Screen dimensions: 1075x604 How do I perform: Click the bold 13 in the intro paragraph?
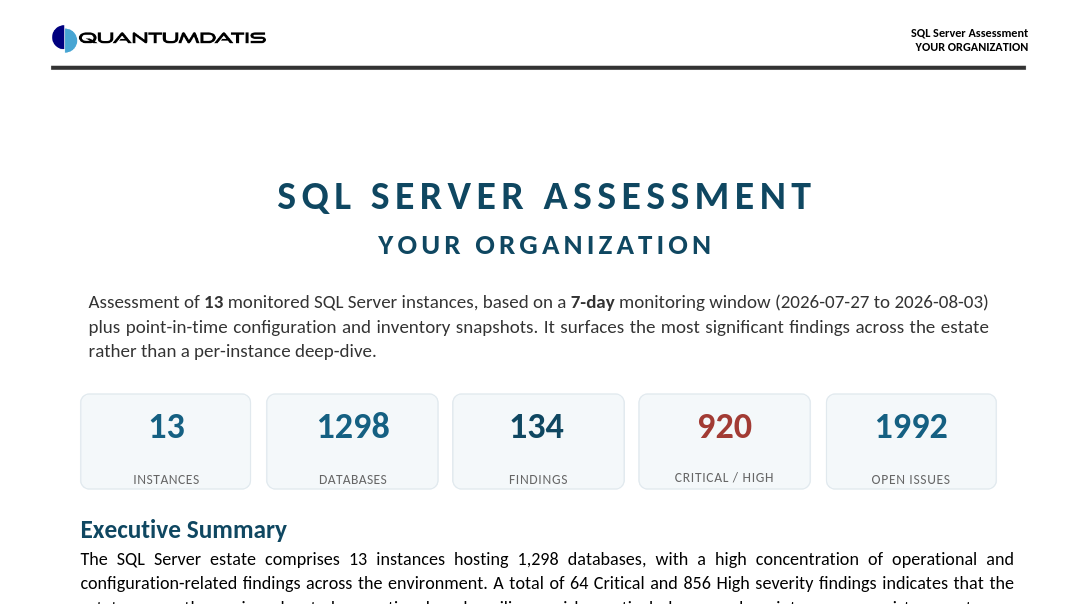pyautogui.click(x=214, y=302)
